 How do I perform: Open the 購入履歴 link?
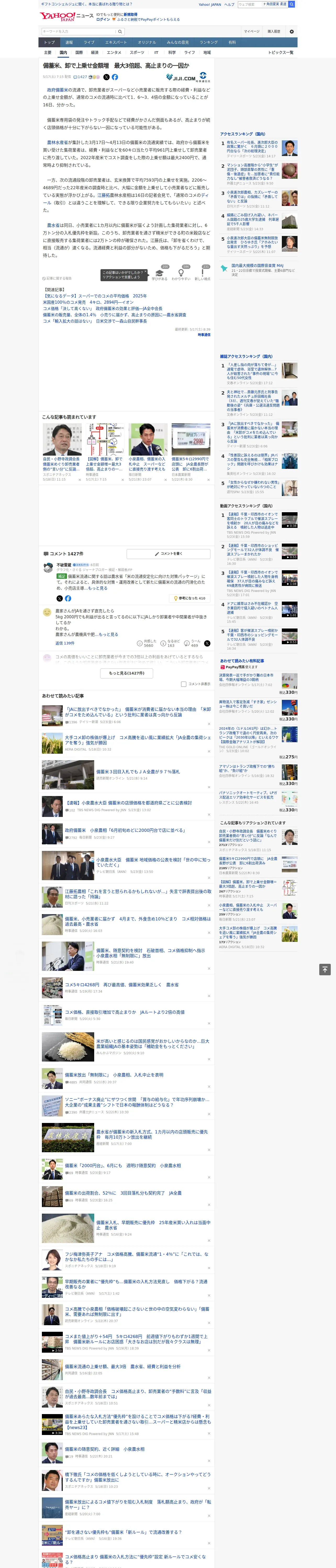point(274,32)
